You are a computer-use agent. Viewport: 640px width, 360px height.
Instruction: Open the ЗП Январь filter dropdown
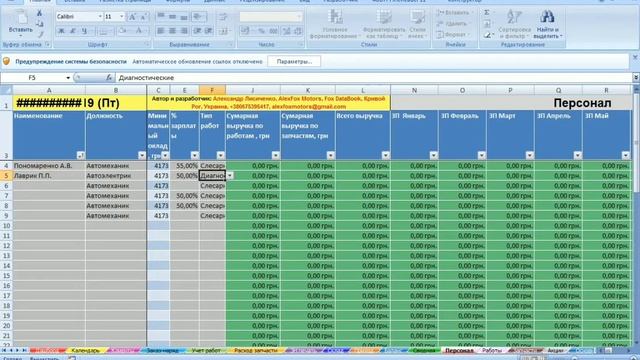433,155
